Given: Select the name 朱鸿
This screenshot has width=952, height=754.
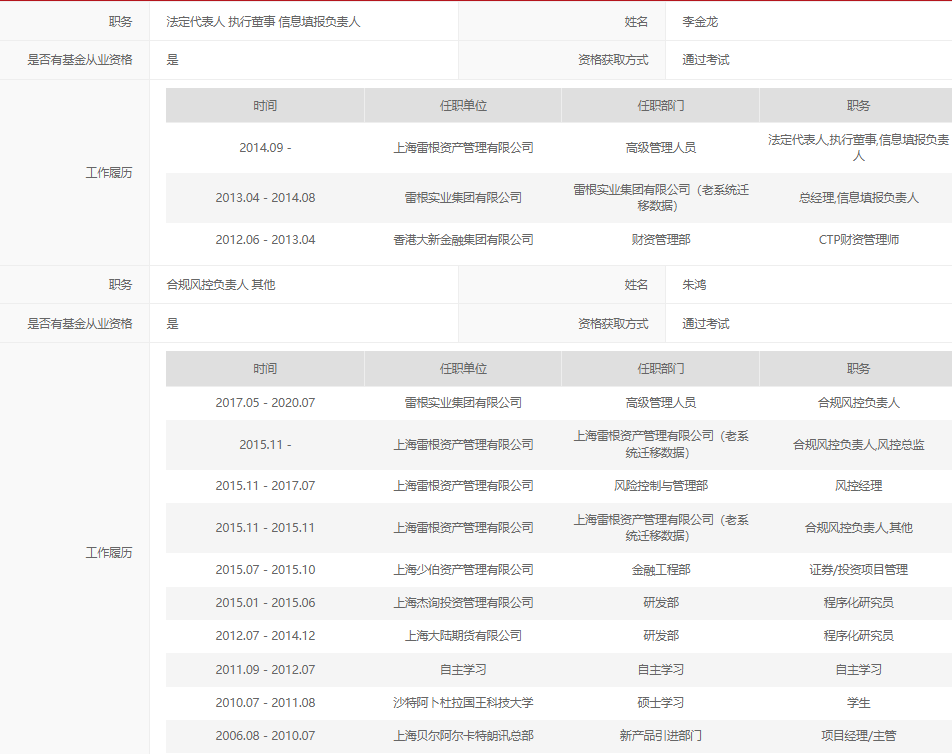Looking at the screenshot, I should (694, 285).
